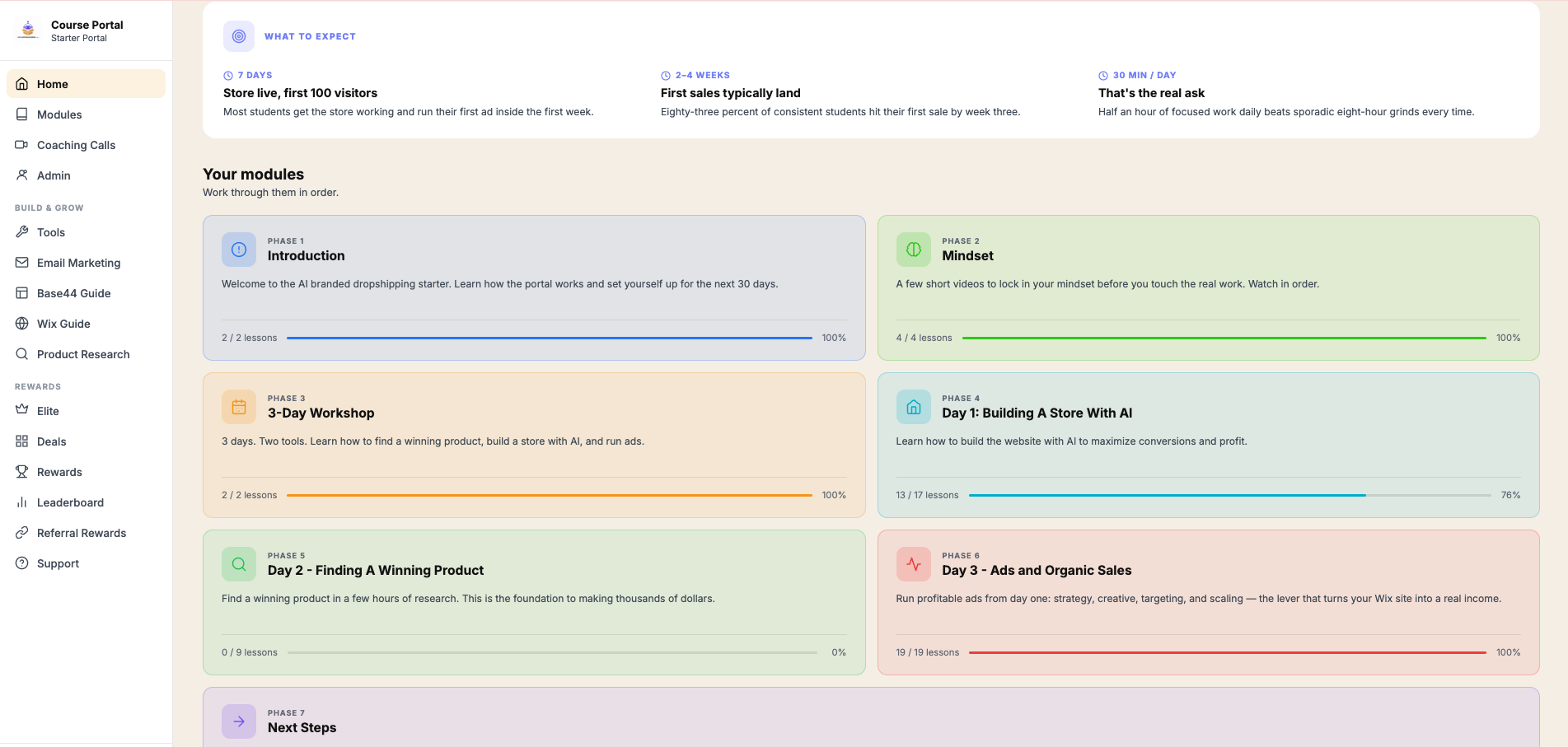Click the Phase 2 Mindset brain icon

point(914,250)
